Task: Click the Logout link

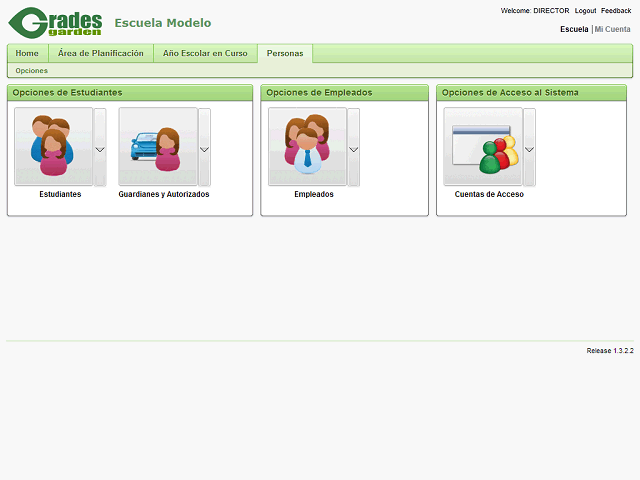Action: pyautogui.click(x=585, y=11)
